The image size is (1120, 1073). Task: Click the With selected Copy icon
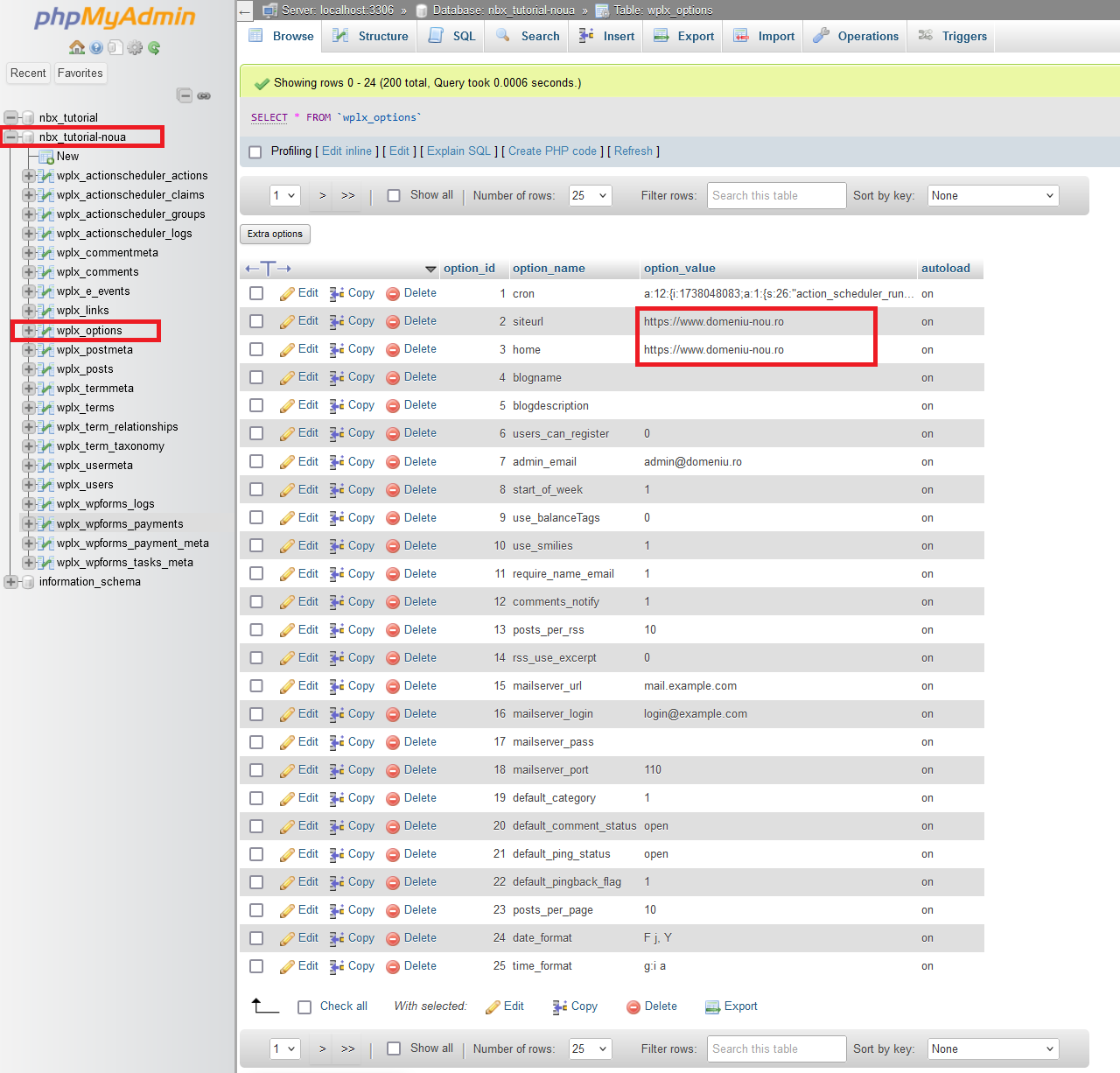coord(560,1007)
